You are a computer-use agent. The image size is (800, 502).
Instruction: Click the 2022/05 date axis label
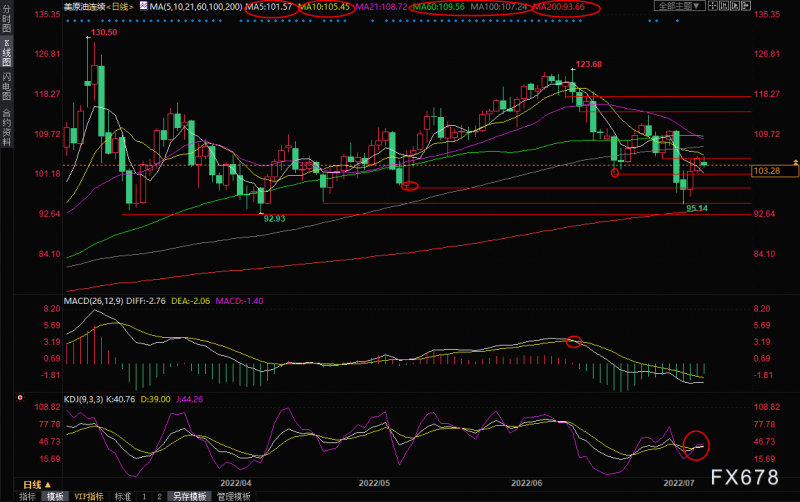[374, 483]
